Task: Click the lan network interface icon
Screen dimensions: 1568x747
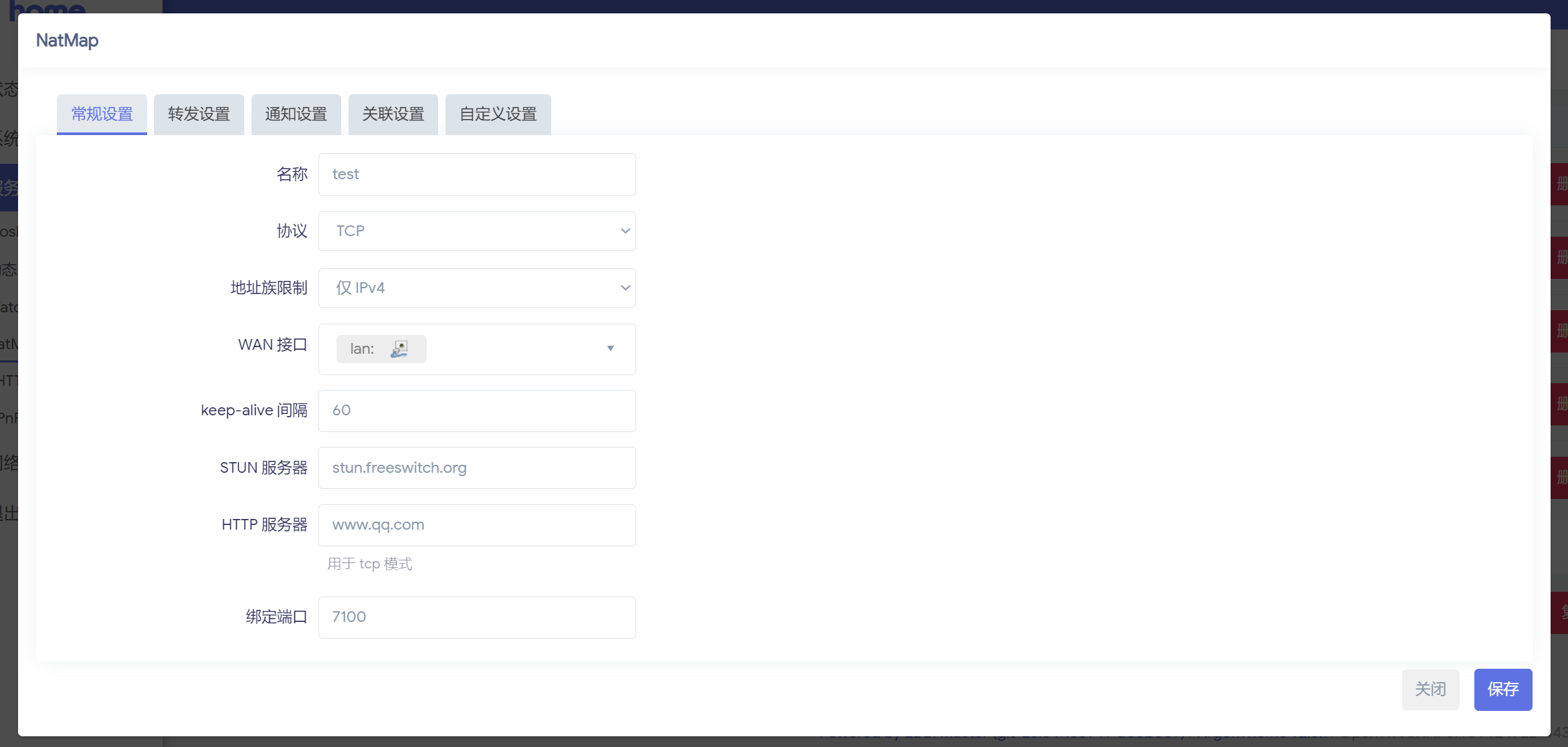Action: (399, 349)
